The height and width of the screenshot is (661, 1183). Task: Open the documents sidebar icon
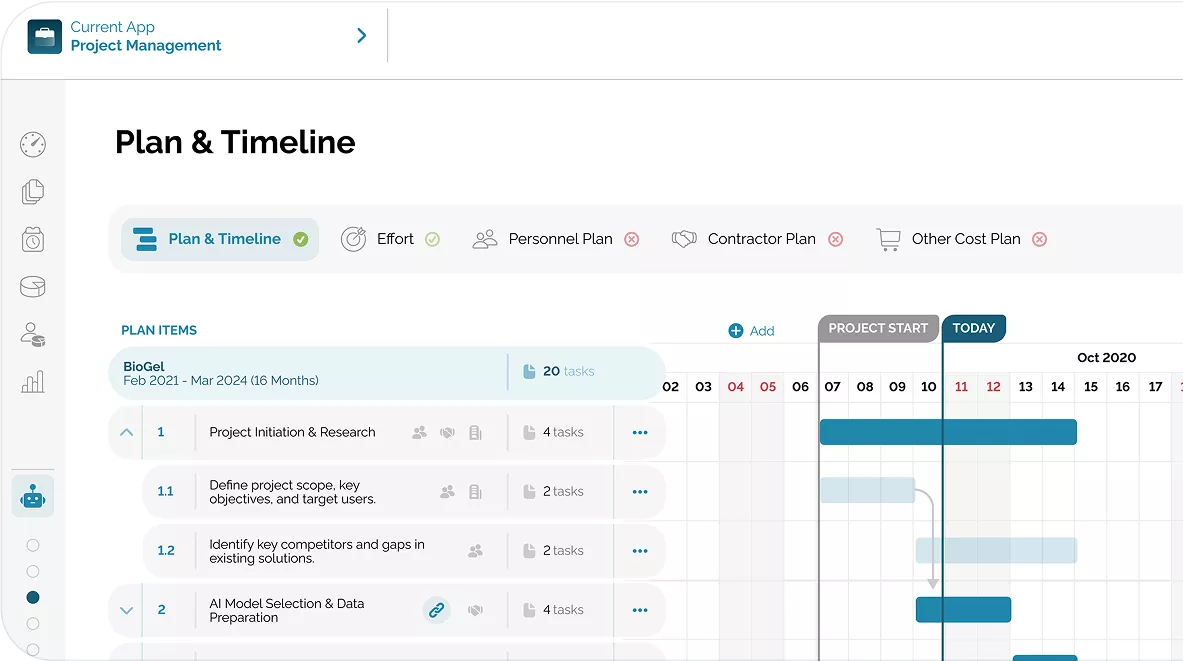pos(32,192)
